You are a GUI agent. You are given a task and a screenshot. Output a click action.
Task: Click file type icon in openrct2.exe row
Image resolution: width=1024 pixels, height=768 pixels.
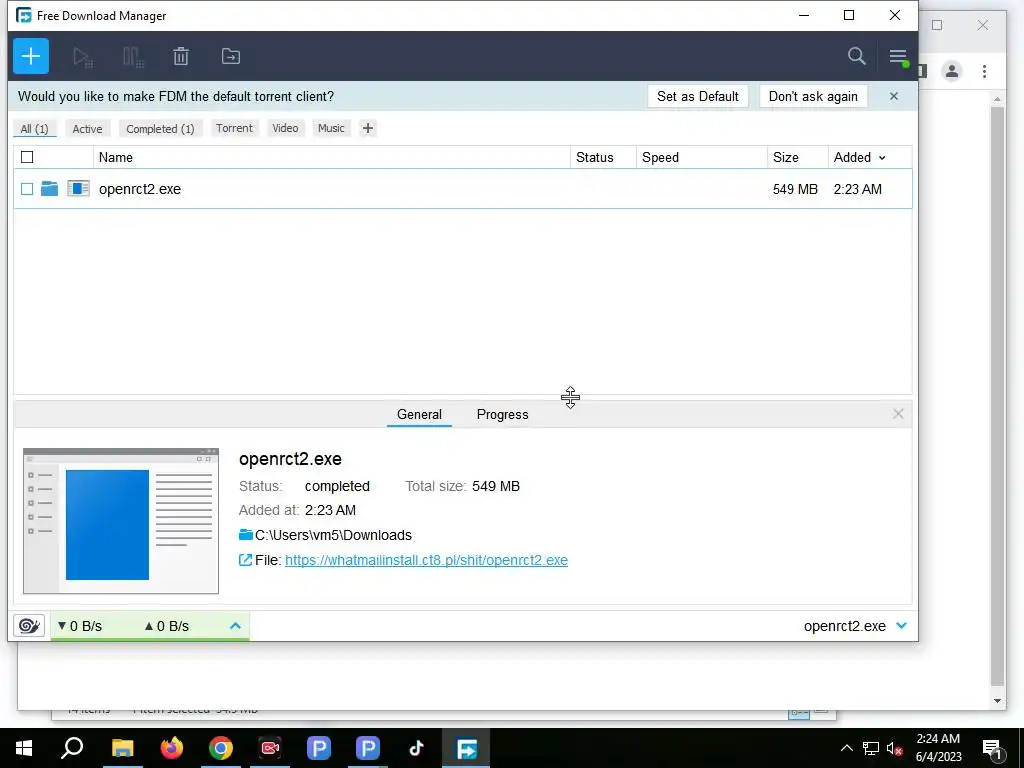78,189
